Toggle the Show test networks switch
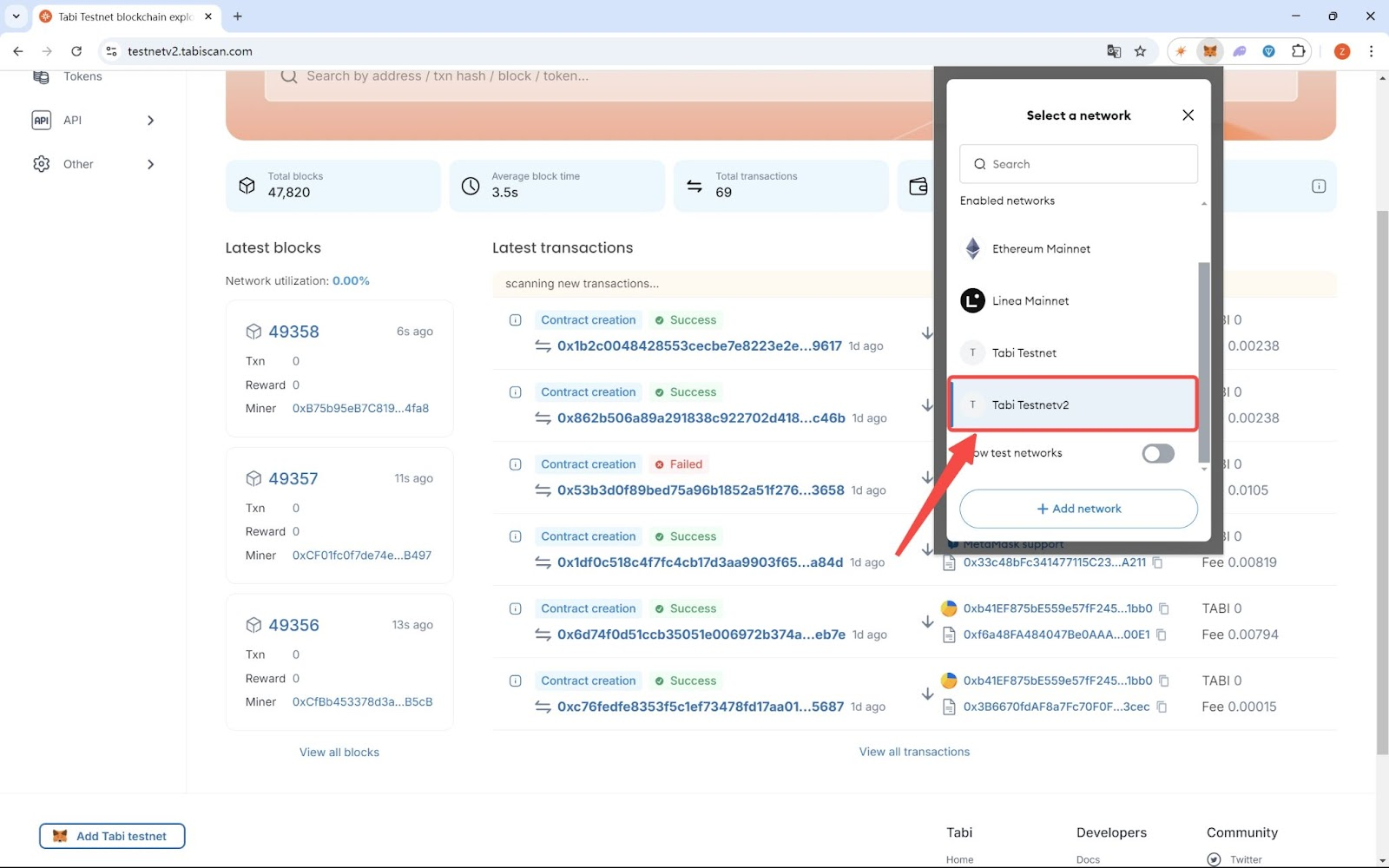Image resolution: width=1389 pixels, height=868 pixels. [1158, 453]
